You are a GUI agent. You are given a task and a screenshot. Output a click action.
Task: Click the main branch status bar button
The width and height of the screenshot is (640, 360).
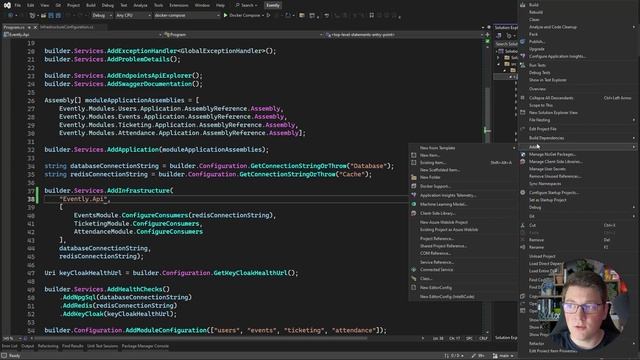[503, 356]
